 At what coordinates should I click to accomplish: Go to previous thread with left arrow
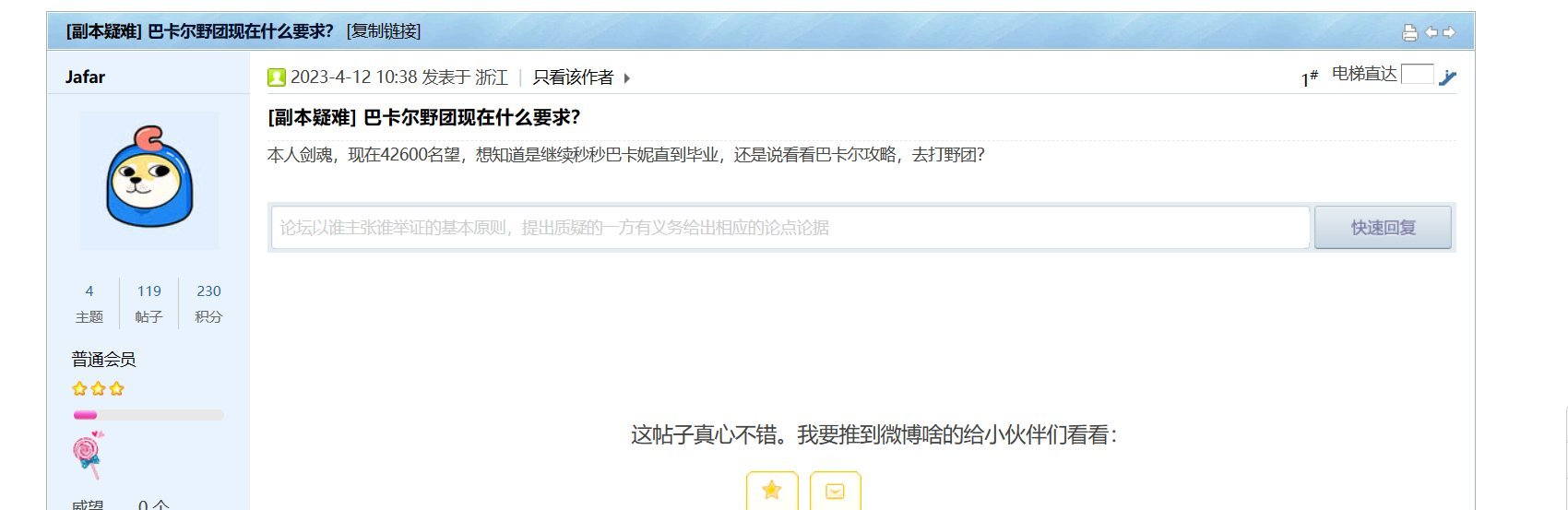point(1431,32)
